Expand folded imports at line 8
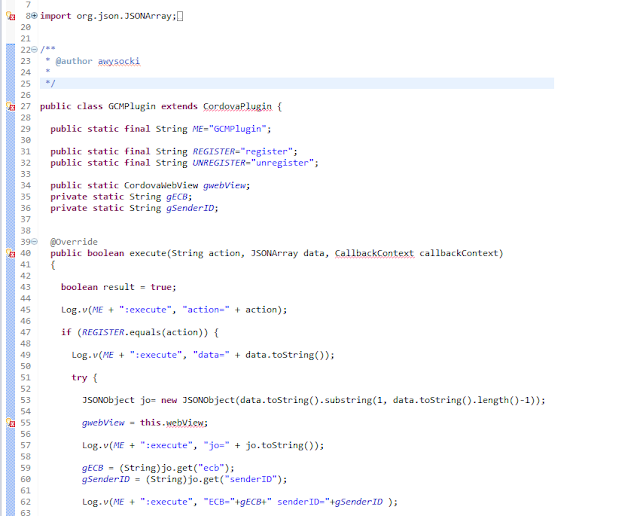The width and height of the screenshot is (640, 516). pyautogui.click(x=35, y=16)
